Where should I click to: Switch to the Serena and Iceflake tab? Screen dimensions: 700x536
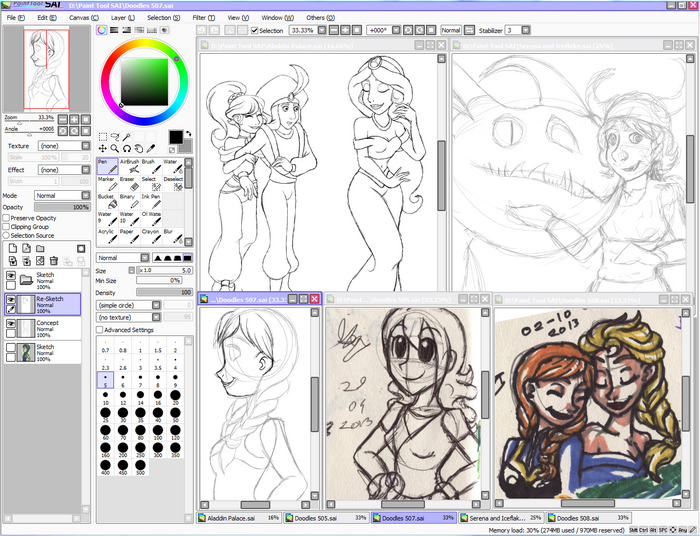502,518
